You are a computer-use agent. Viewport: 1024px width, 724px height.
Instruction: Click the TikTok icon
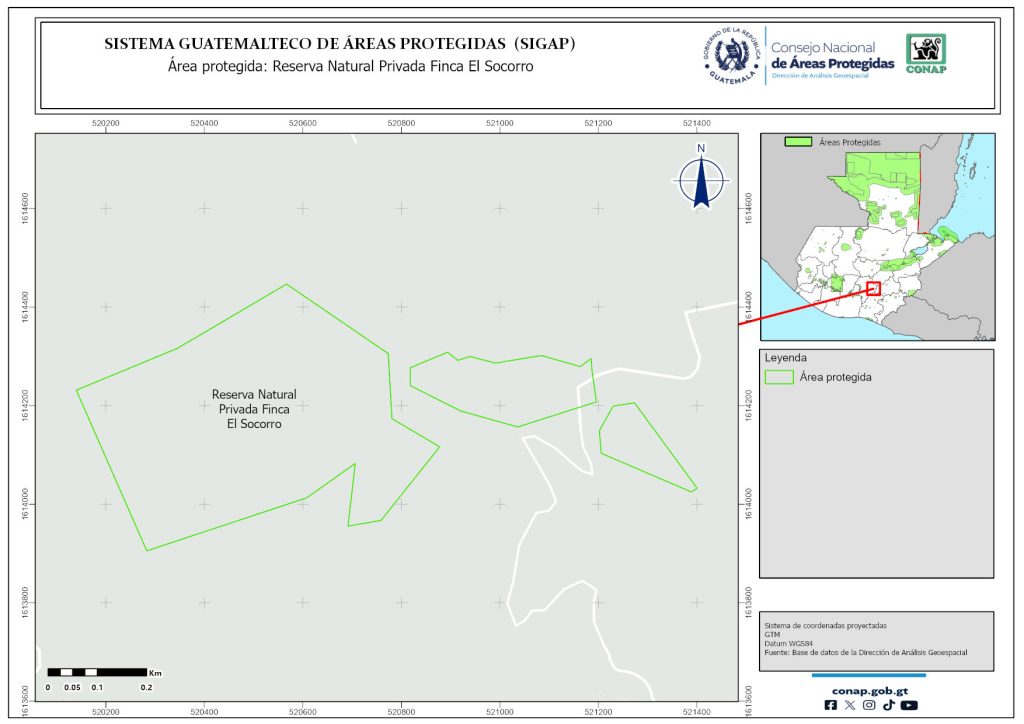888,705
